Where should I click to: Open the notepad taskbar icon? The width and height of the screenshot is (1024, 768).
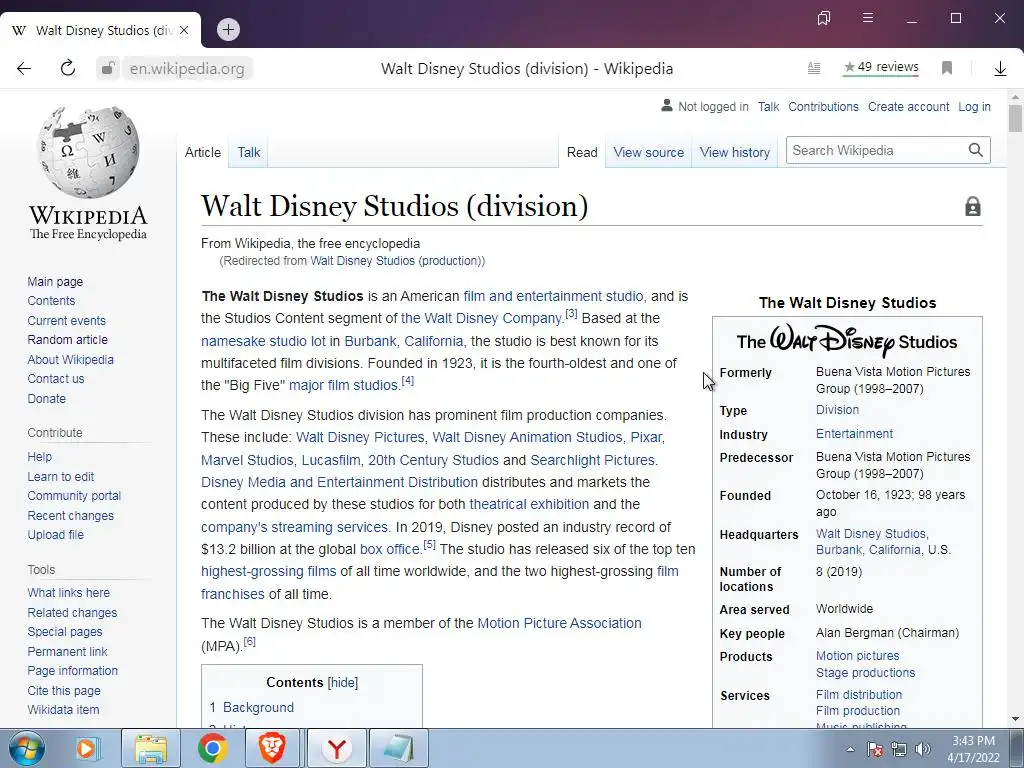(x=399, y=748)
